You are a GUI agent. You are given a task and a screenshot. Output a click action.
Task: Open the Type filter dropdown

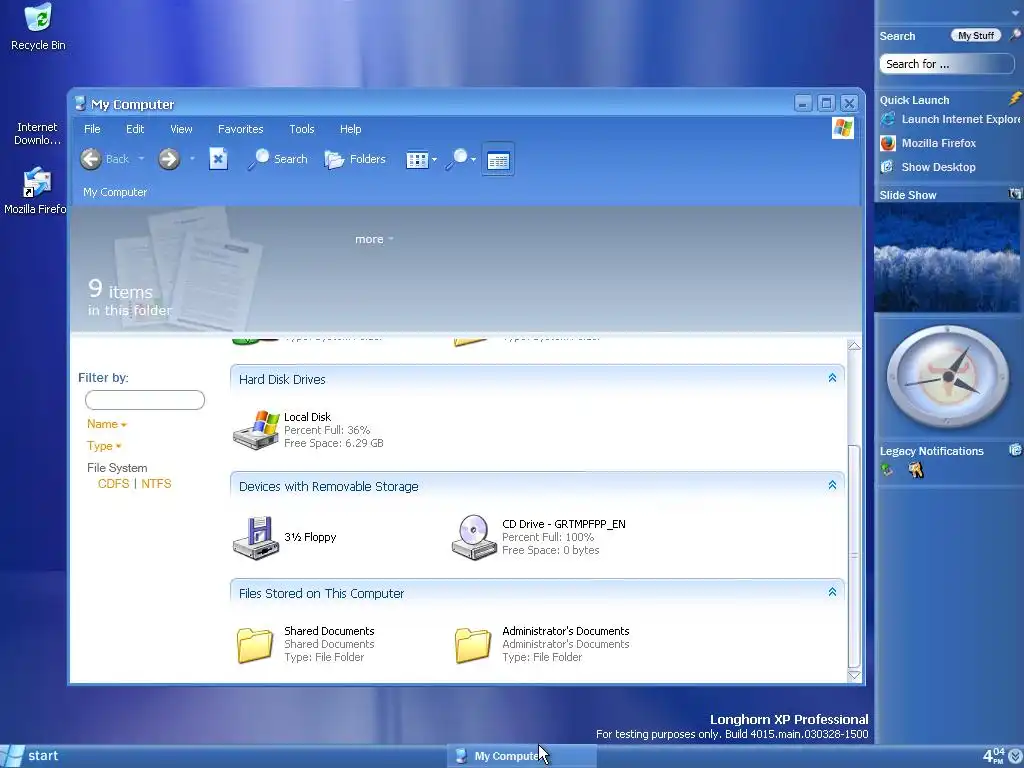pyautogui.click(x=104, y=446)
